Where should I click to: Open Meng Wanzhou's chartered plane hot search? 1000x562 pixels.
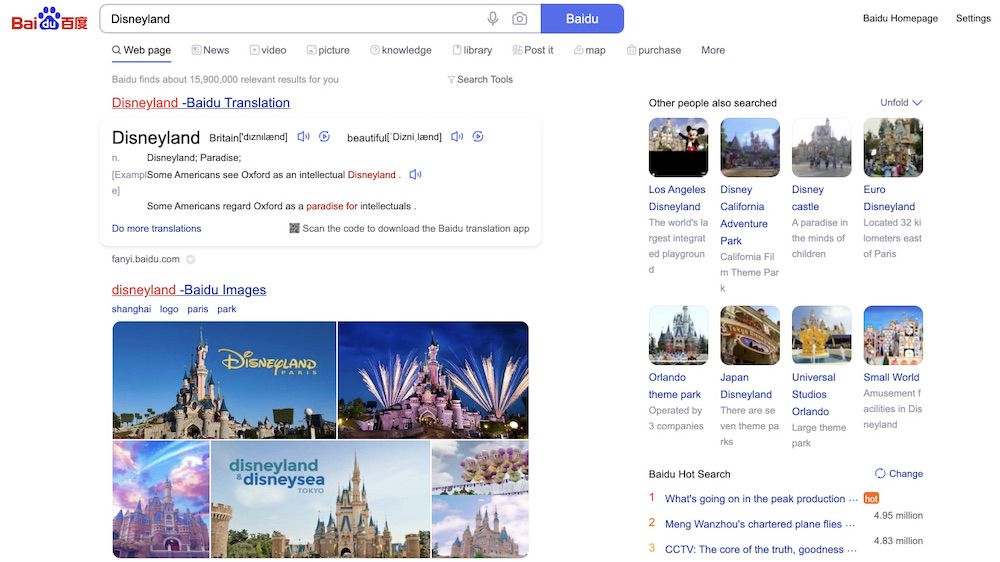coord(760,524)
